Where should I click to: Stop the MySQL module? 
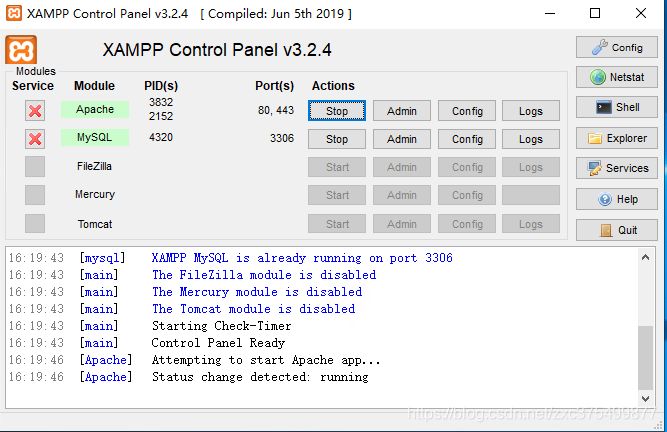(337, 139)
